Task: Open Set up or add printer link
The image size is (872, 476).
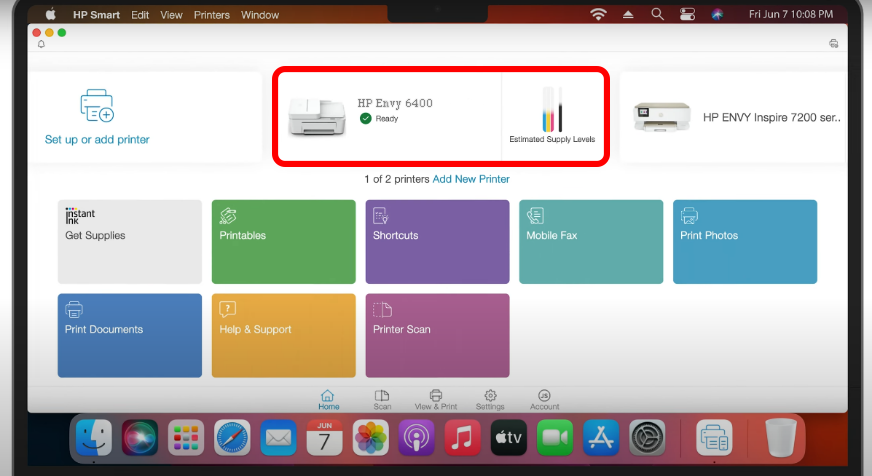Action: pyautogui.click(x=97, y=140)
